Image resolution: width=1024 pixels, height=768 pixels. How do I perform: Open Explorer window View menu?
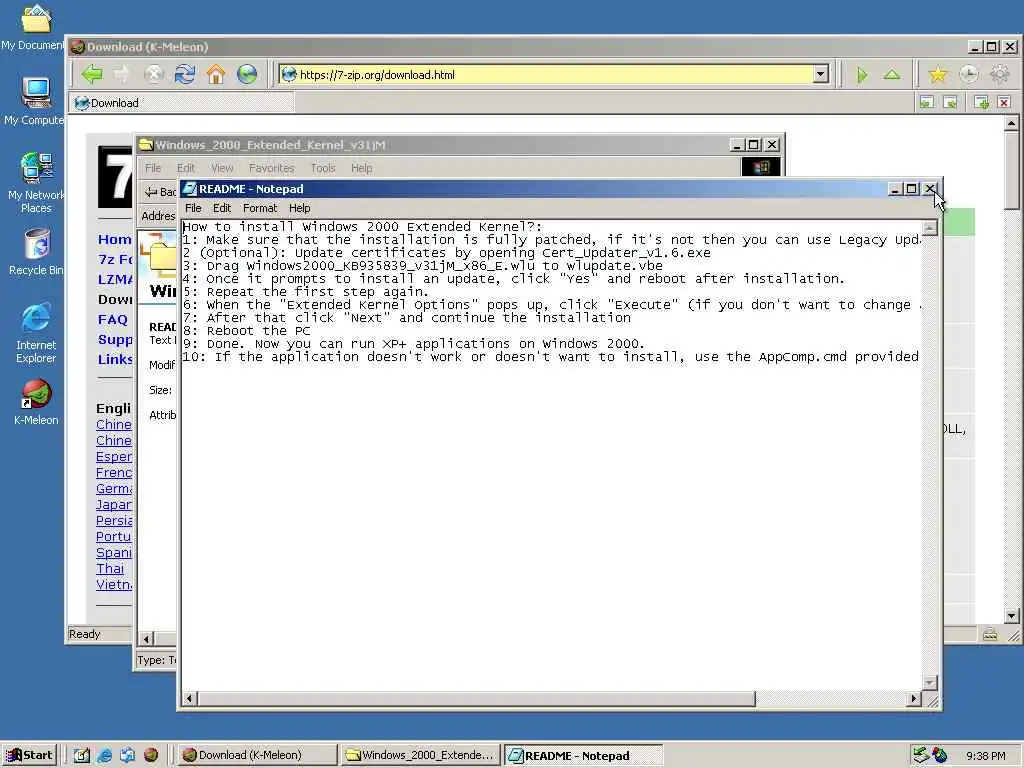[222, 168]
